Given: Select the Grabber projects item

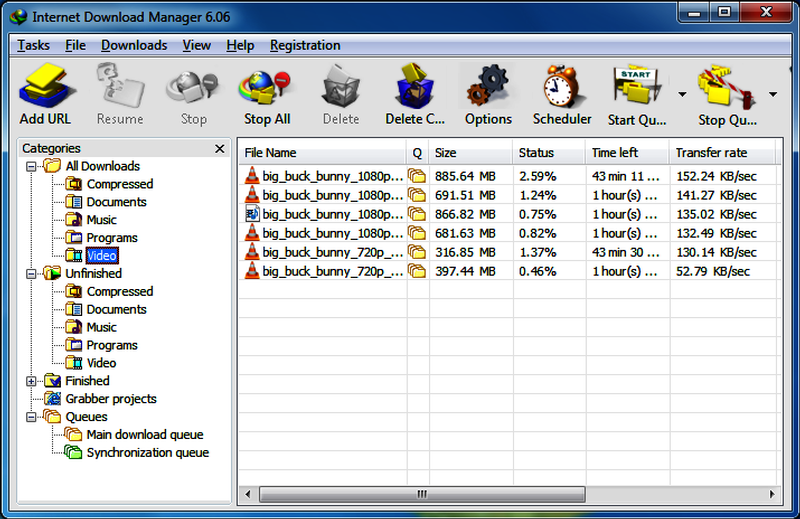Looking at the screenshot, I should 111,399.
